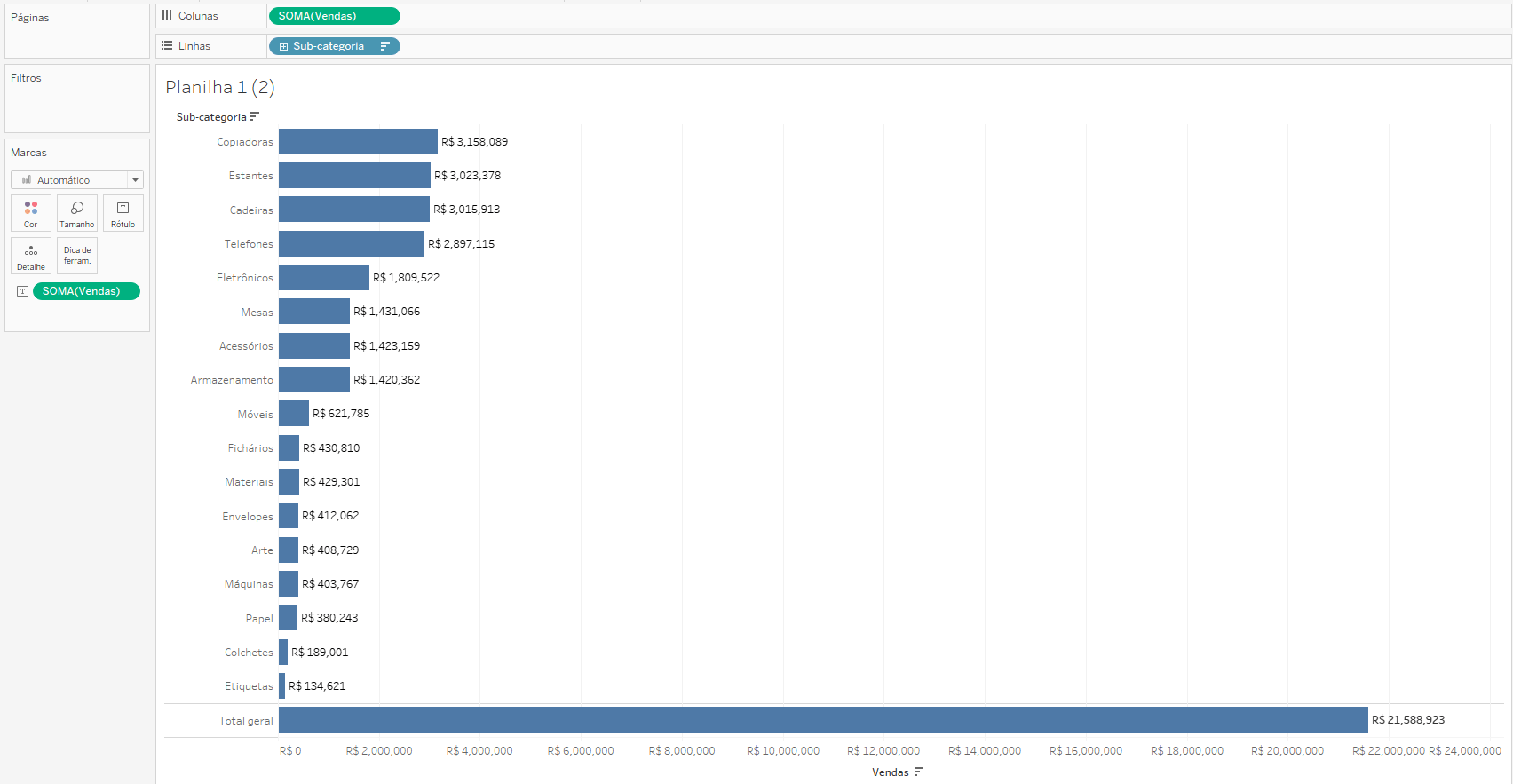The image size is (1513, 784).
Task: Select the Cadeiras row label
Action: point(251,210)
